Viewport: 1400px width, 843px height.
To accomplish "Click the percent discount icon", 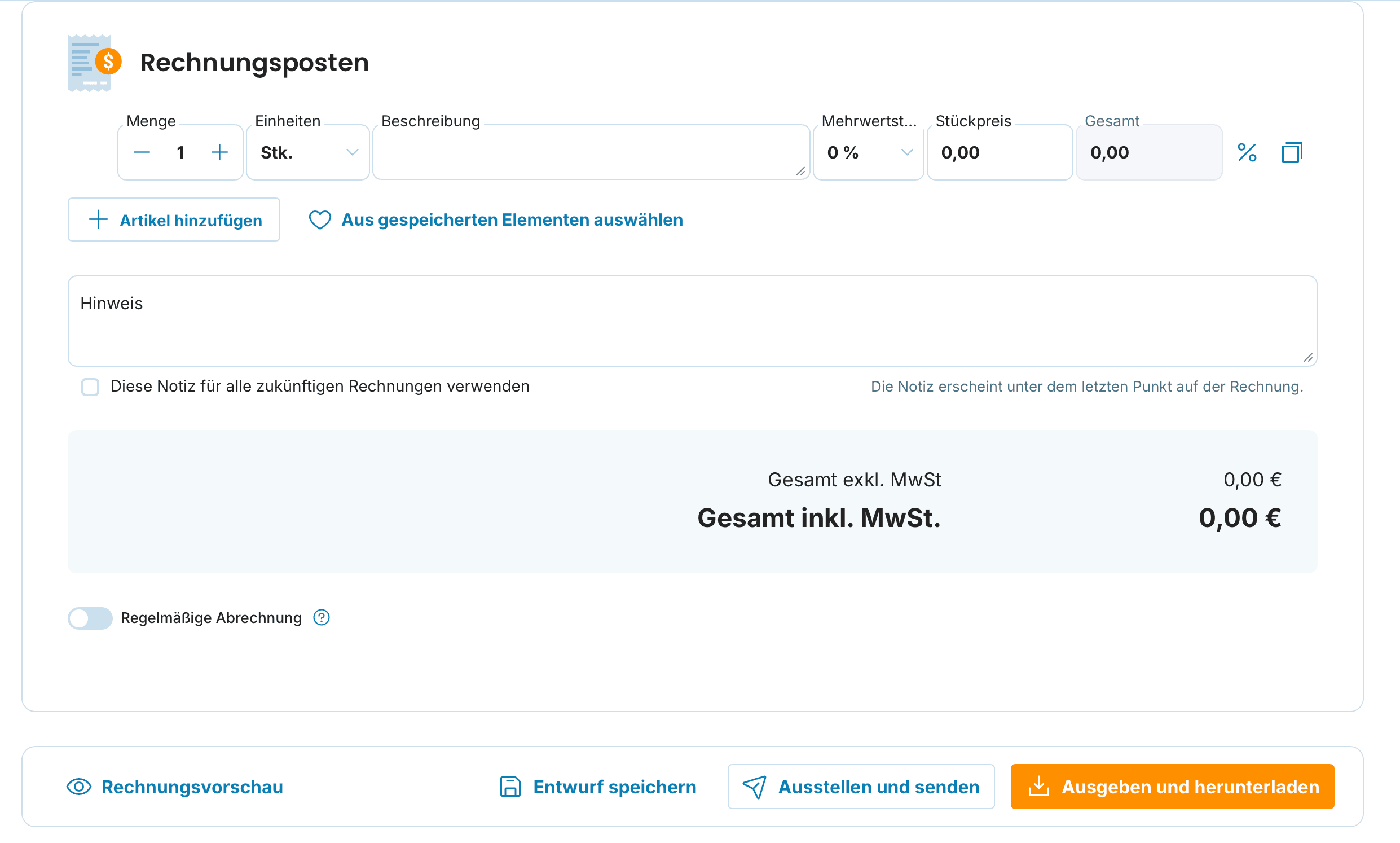I will click(x=1247, y=152).
